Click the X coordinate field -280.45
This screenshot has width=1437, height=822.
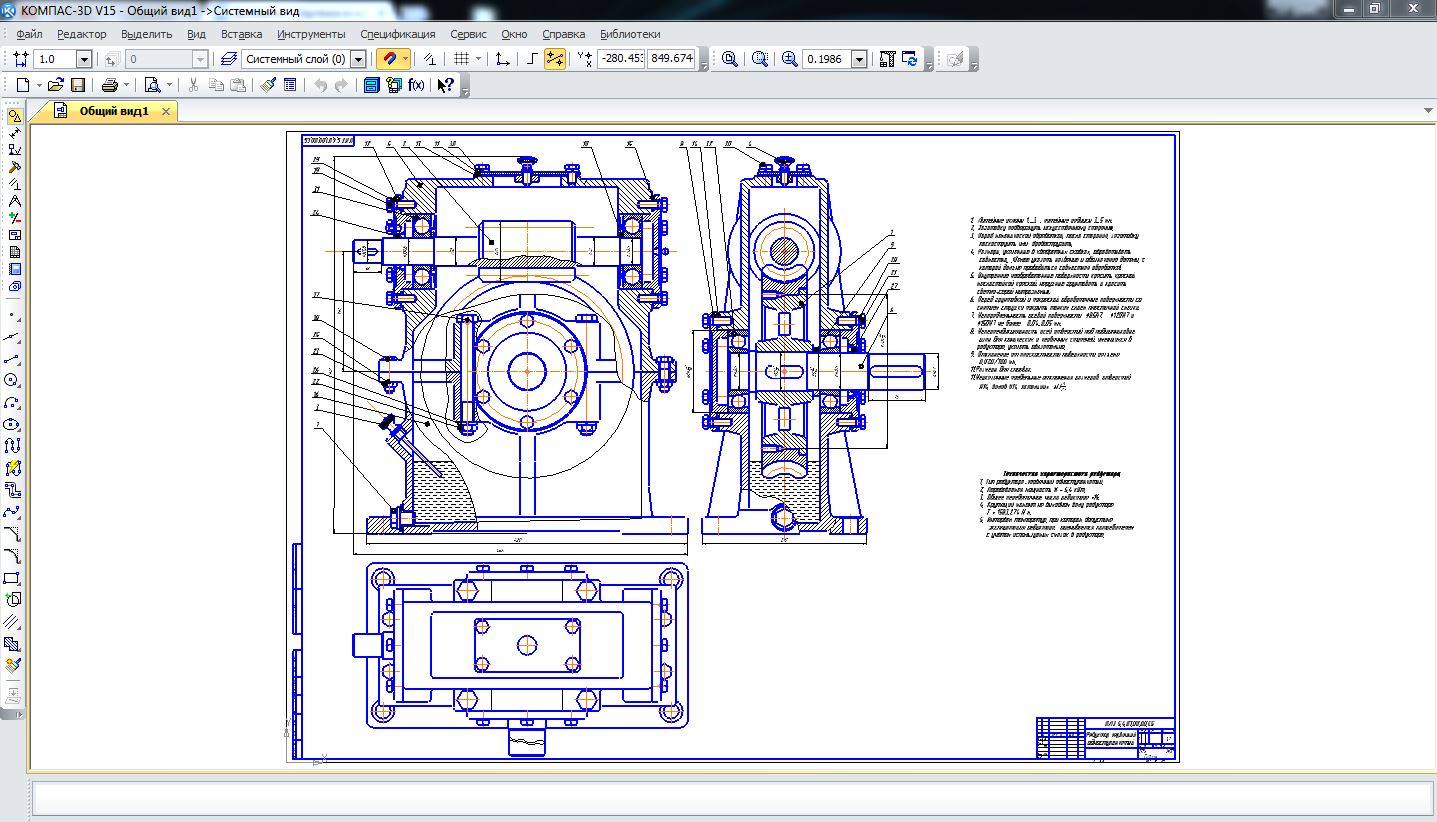pos(621,59)
